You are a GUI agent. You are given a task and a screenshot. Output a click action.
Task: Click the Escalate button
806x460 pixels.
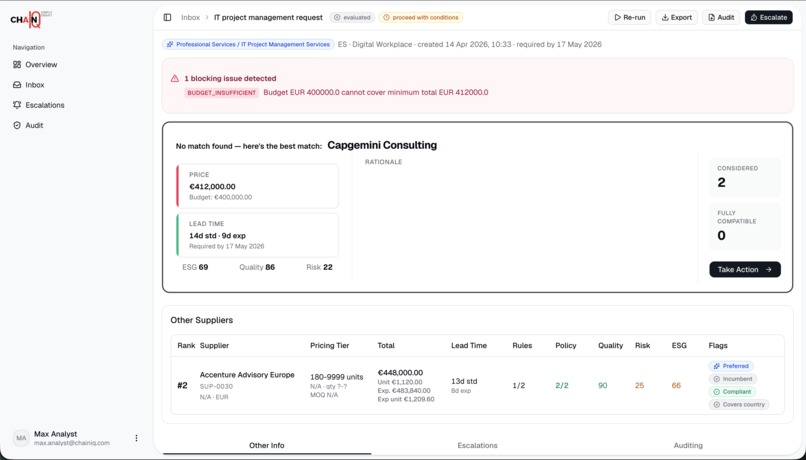pos(768,17)
